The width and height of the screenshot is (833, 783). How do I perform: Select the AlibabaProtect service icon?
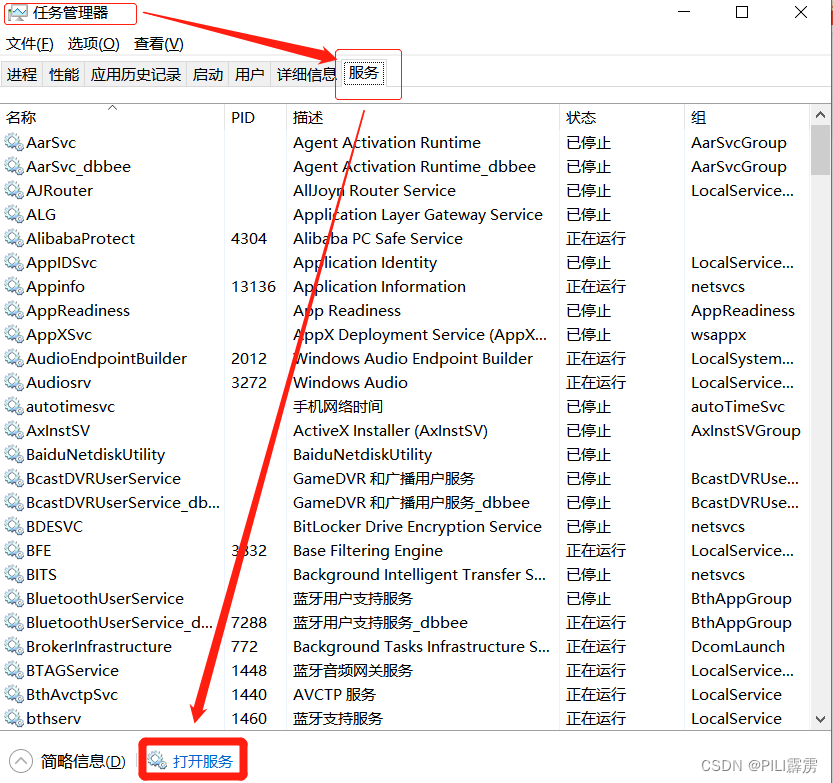[14, 238]
